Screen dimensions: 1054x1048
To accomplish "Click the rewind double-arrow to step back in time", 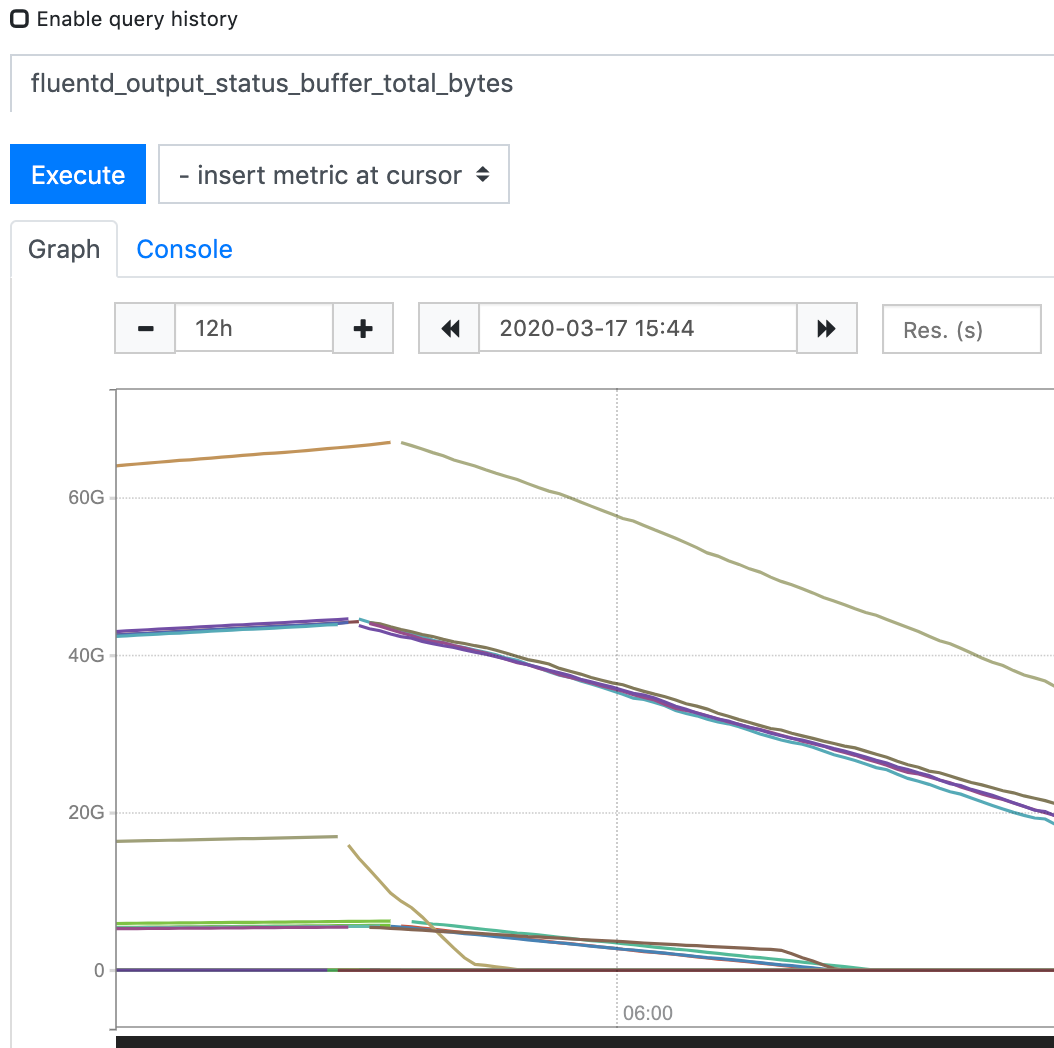I will click(449, 328).
